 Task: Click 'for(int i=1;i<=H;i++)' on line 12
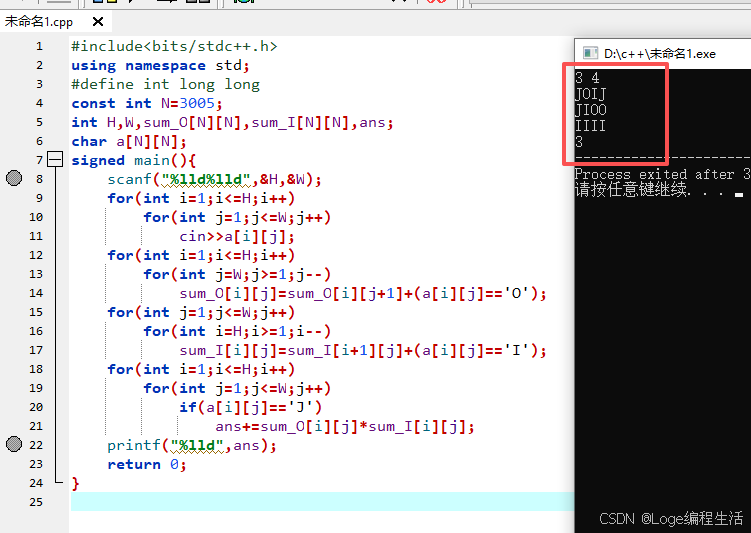[201, 255]
